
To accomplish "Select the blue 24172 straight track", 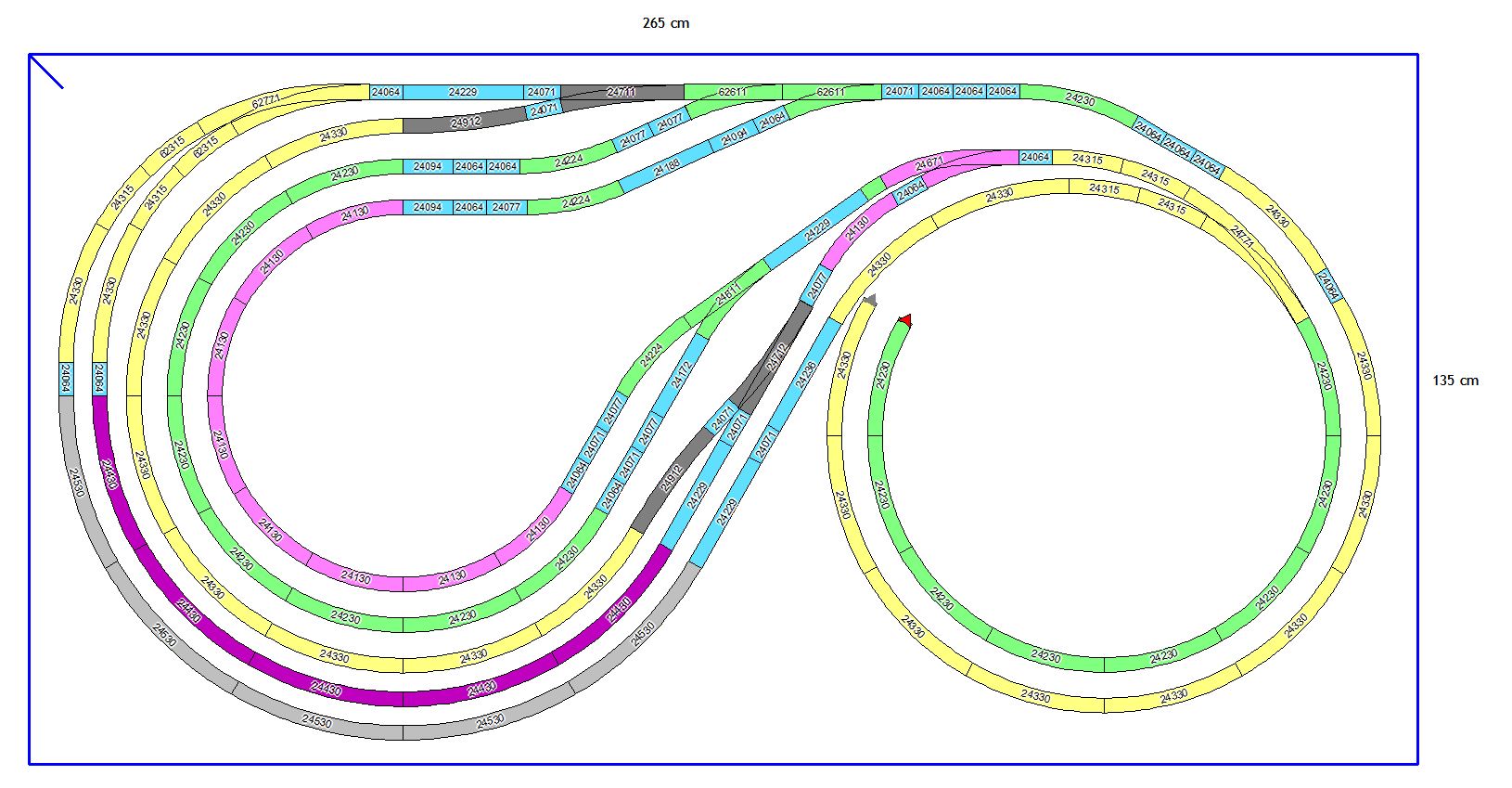I will (682, 374).
